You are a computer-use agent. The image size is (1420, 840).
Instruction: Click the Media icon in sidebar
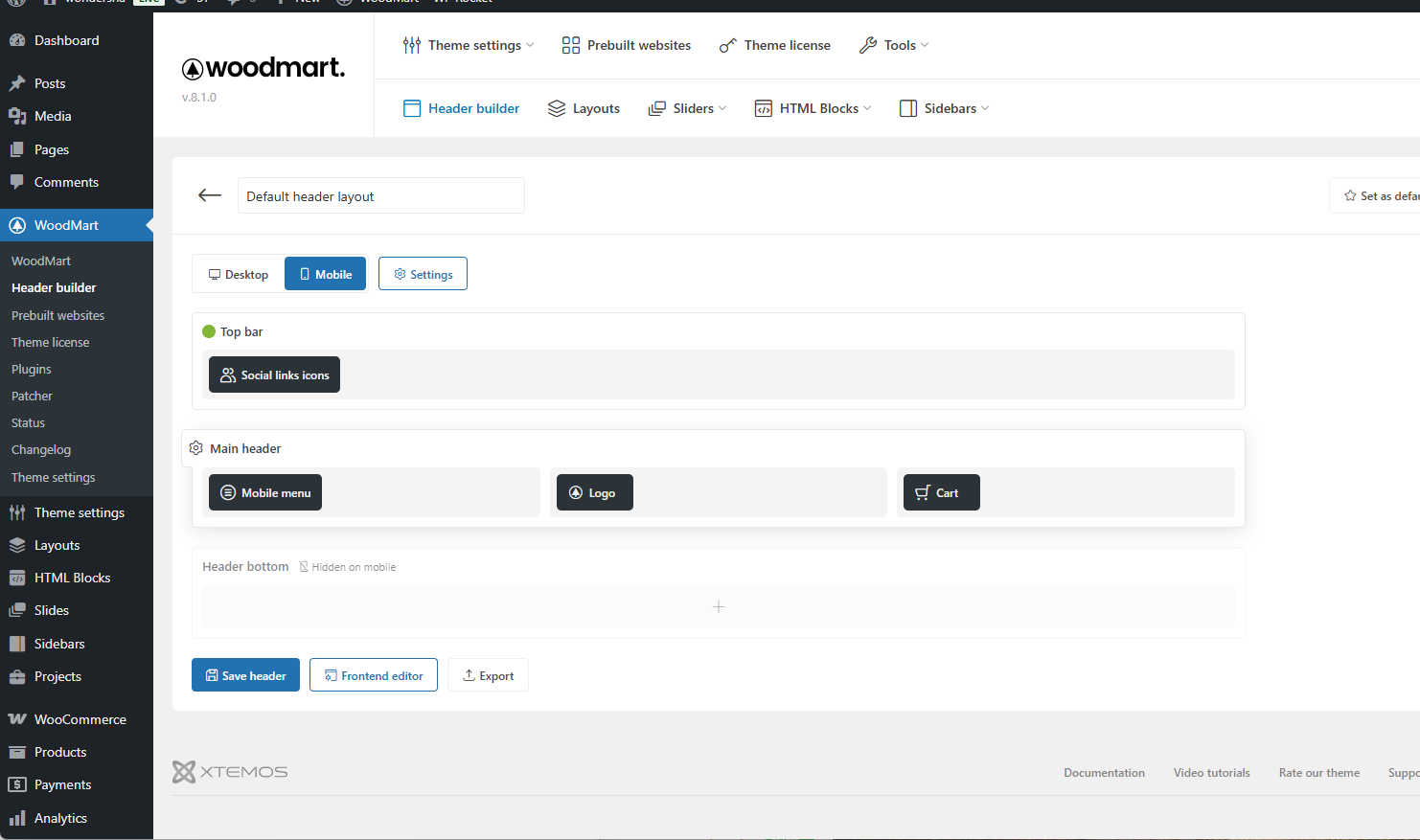[x=17, y=116]
